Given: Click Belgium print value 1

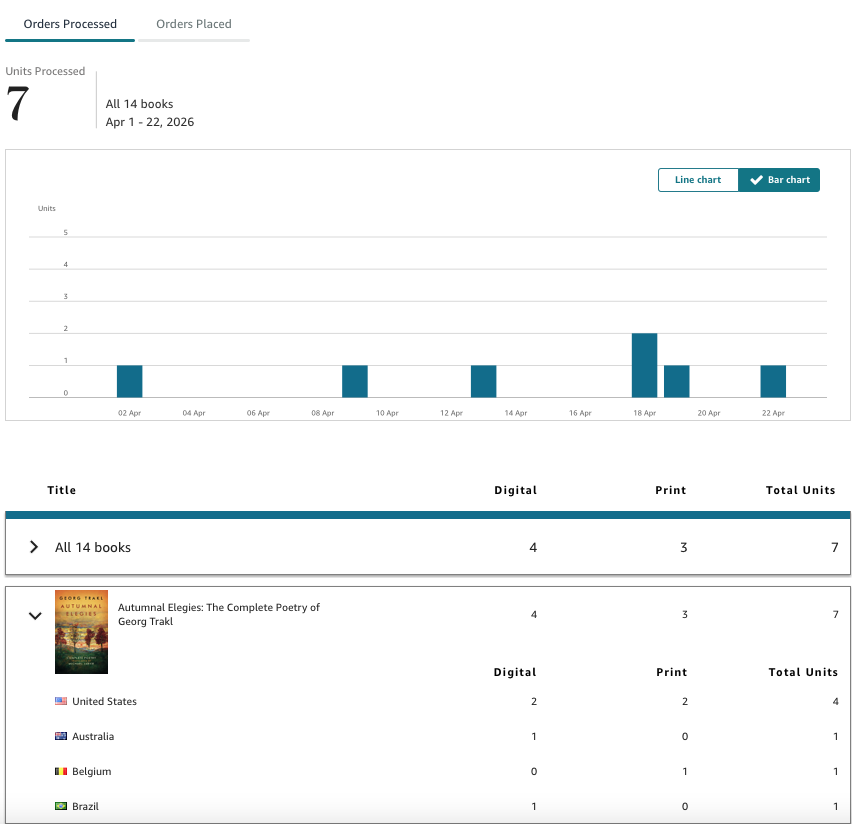Looking at the screenshot, I should click(x=685, y=771).
